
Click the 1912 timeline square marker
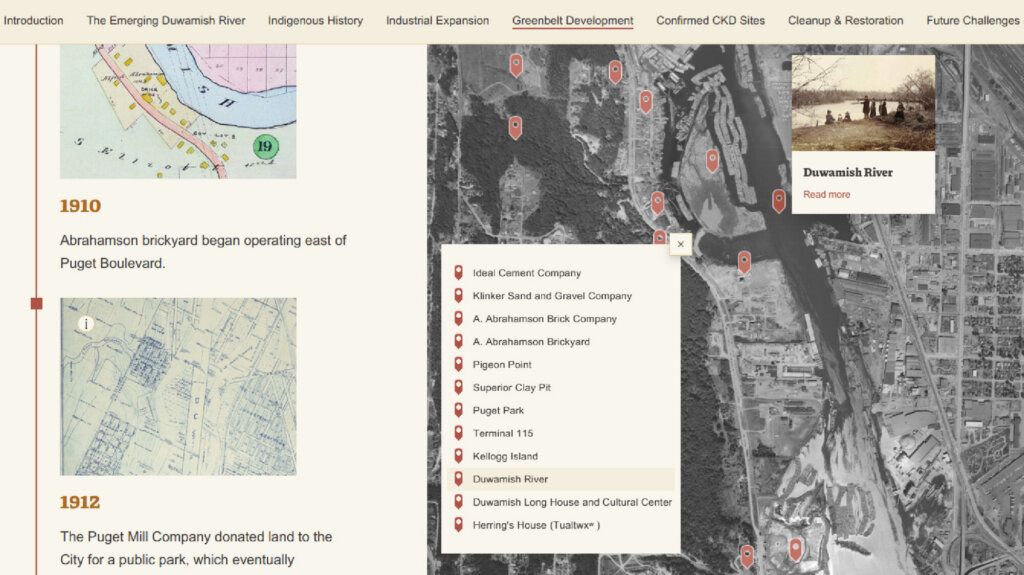coord(37,303)
